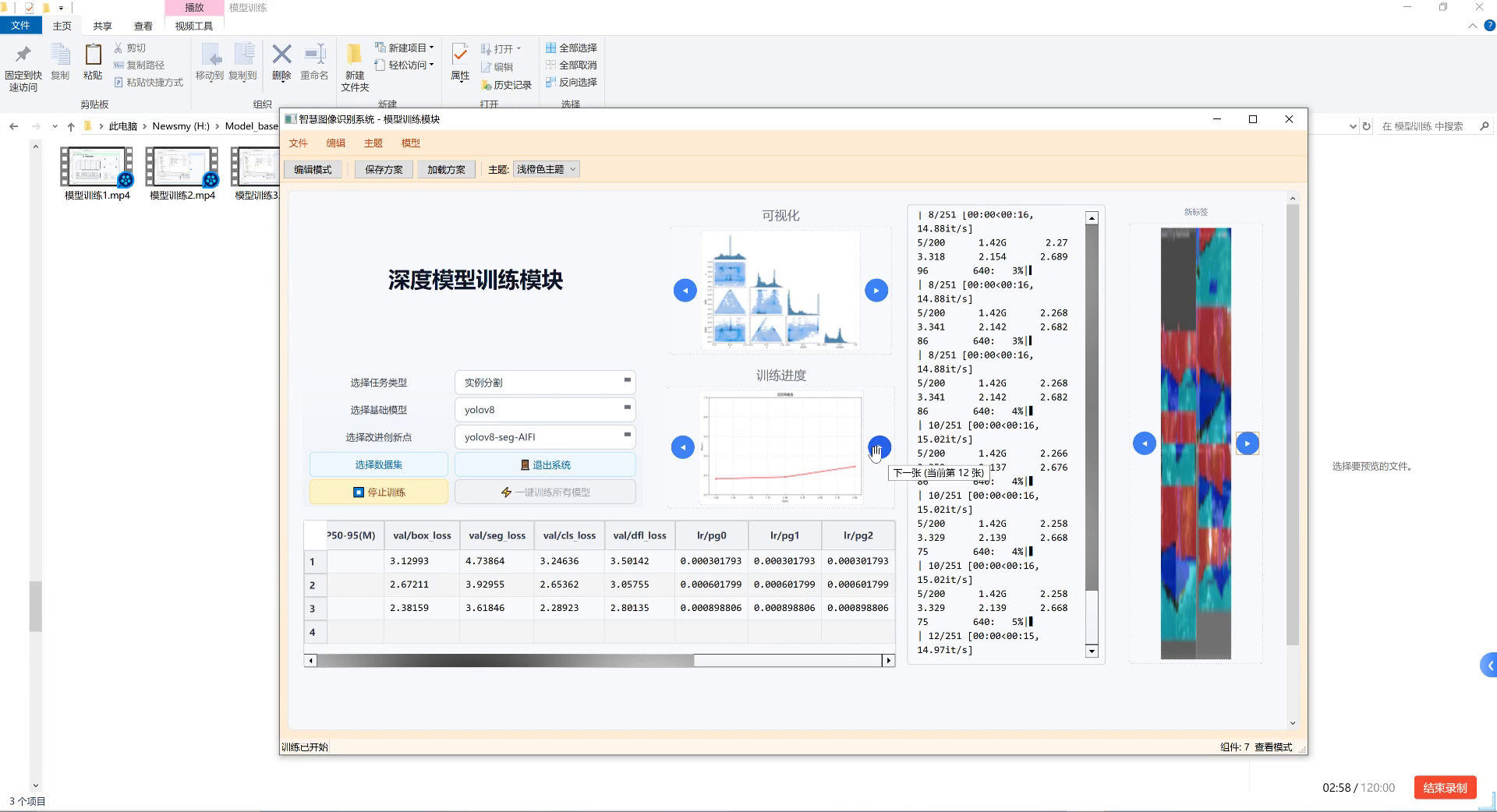Show next image in new label panel
This screenshot has height=812, width=1497.
[1247, 443]
